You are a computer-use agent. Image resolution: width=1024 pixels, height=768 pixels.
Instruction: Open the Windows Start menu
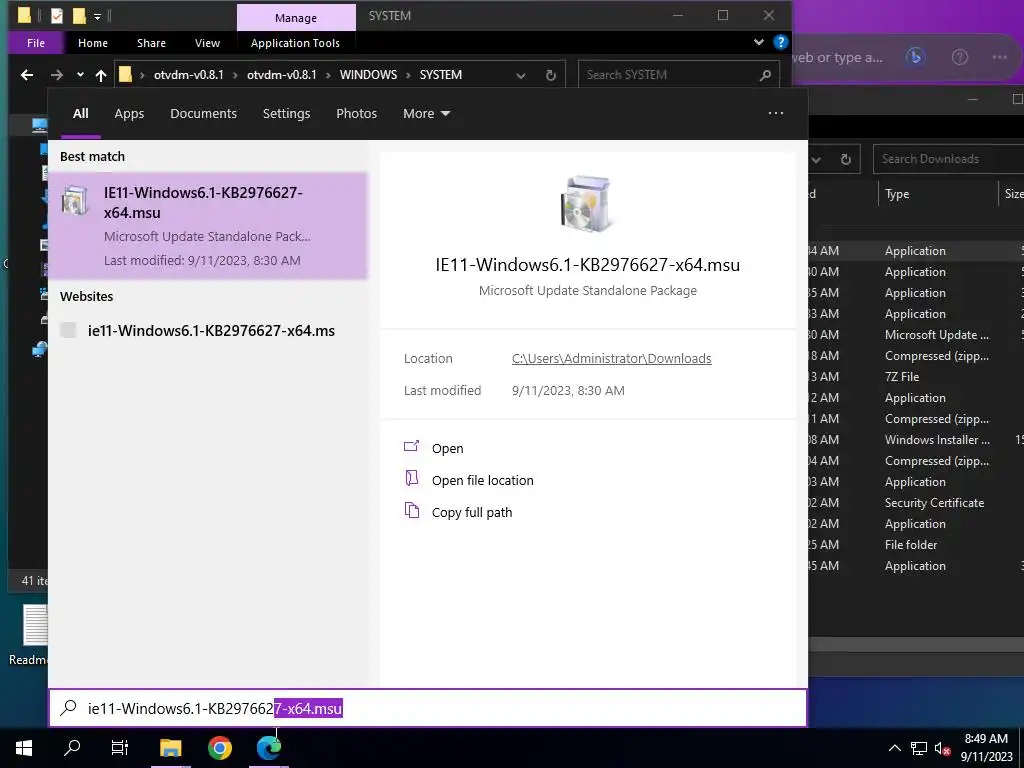point(24,747)
